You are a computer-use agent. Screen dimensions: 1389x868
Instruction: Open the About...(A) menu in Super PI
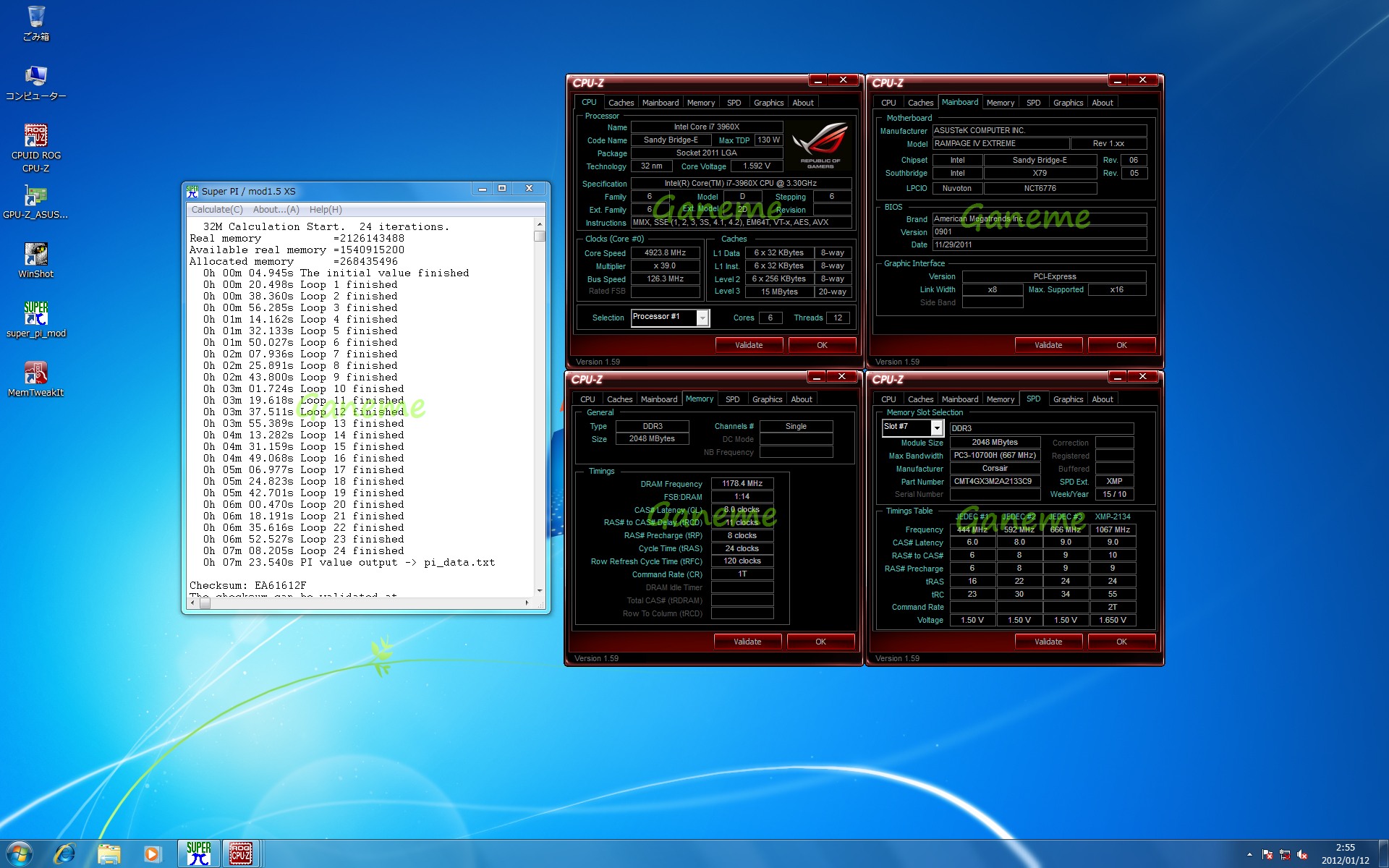[276, 210]
